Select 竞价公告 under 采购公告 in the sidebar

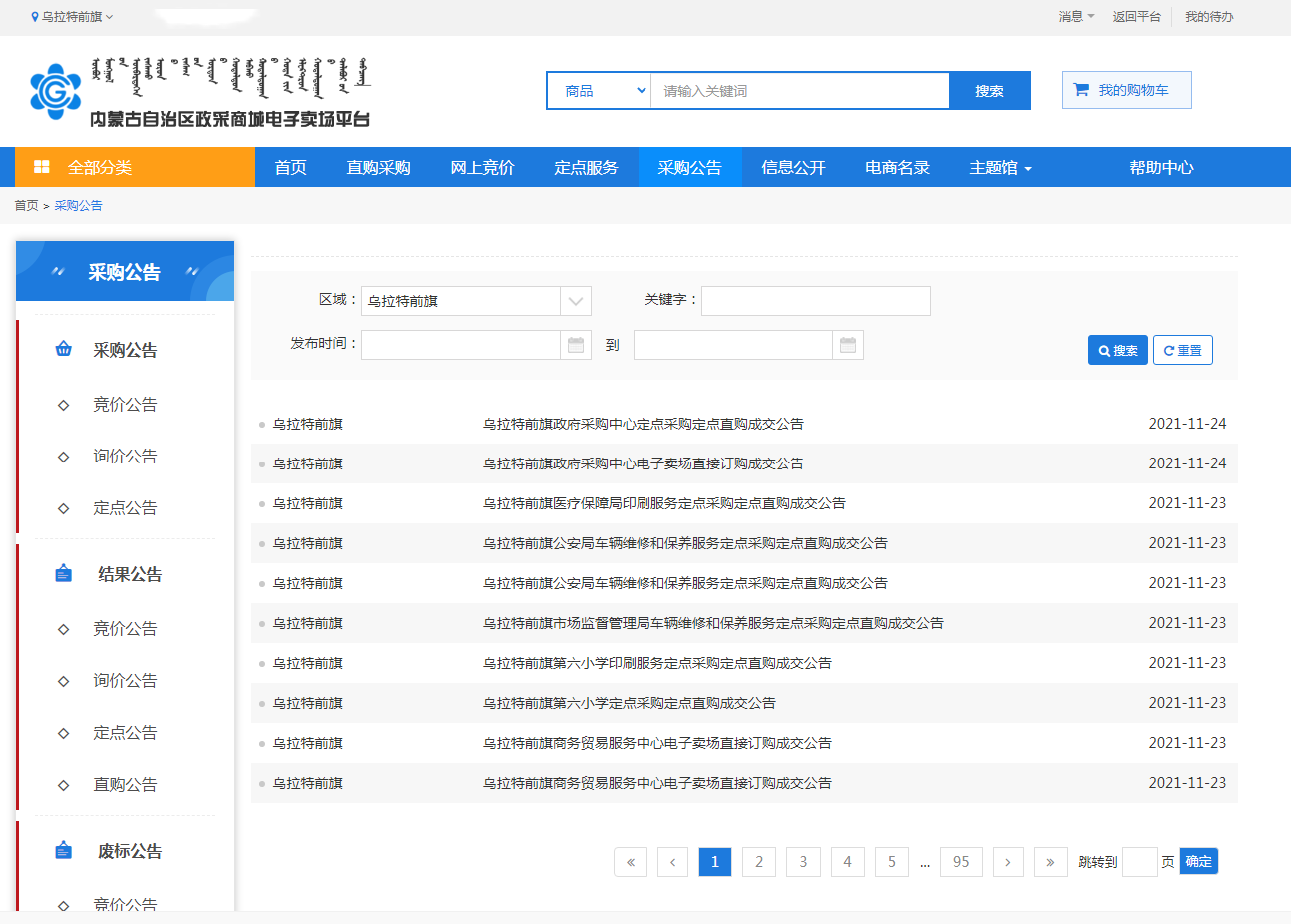(x=125, y=405)
